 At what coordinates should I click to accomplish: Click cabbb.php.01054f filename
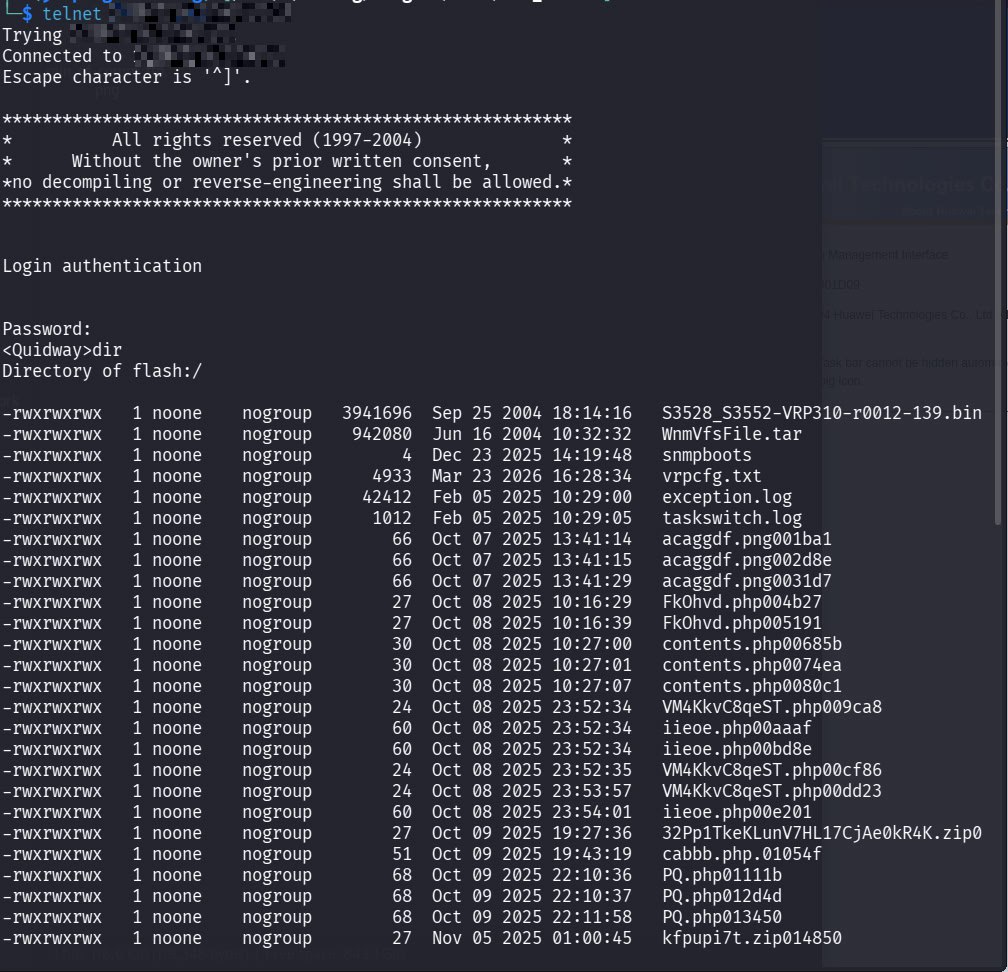coord(742,854)
